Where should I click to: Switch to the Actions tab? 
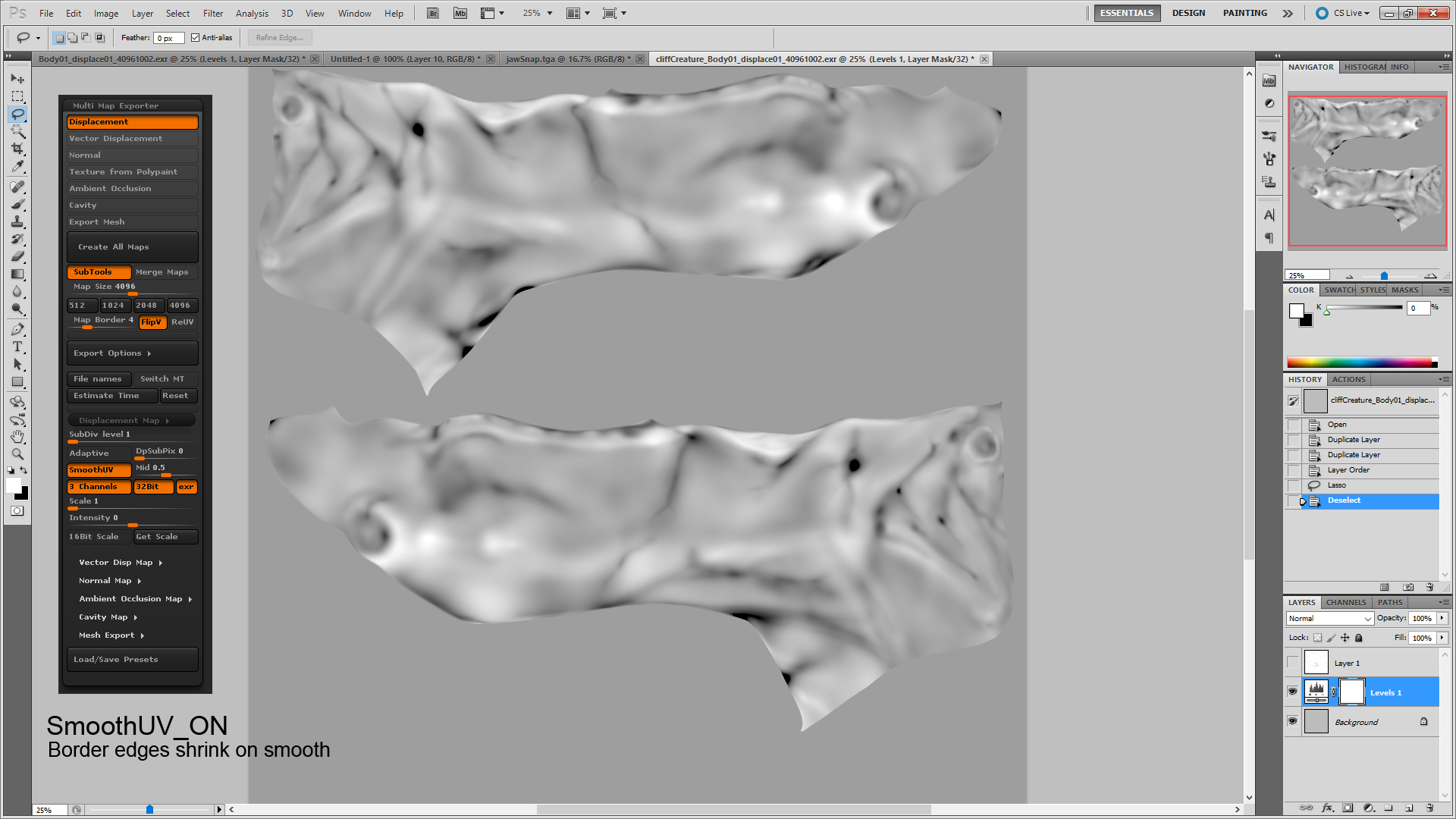click(x=1348, y=379)
